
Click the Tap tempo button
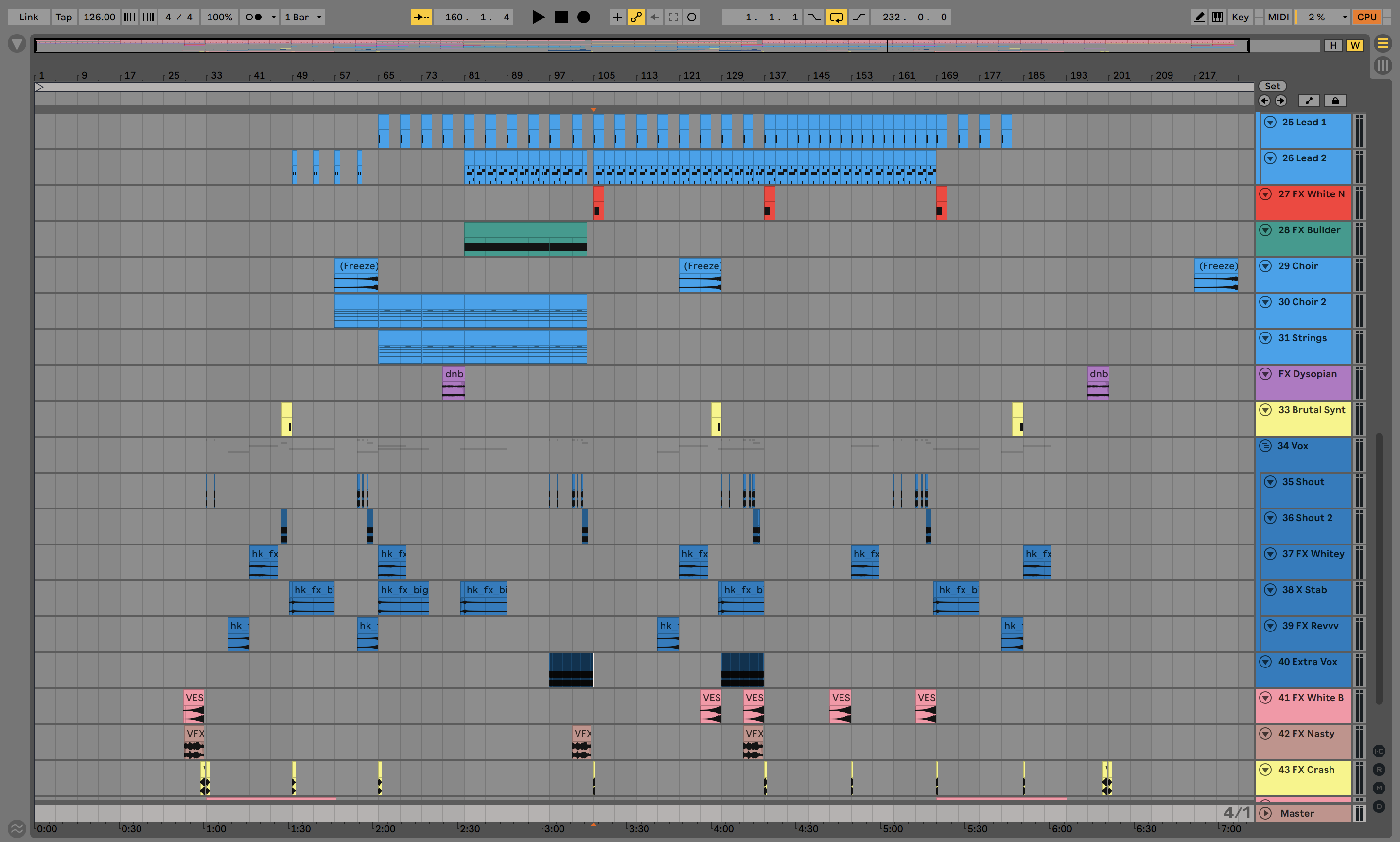(64, 17)
